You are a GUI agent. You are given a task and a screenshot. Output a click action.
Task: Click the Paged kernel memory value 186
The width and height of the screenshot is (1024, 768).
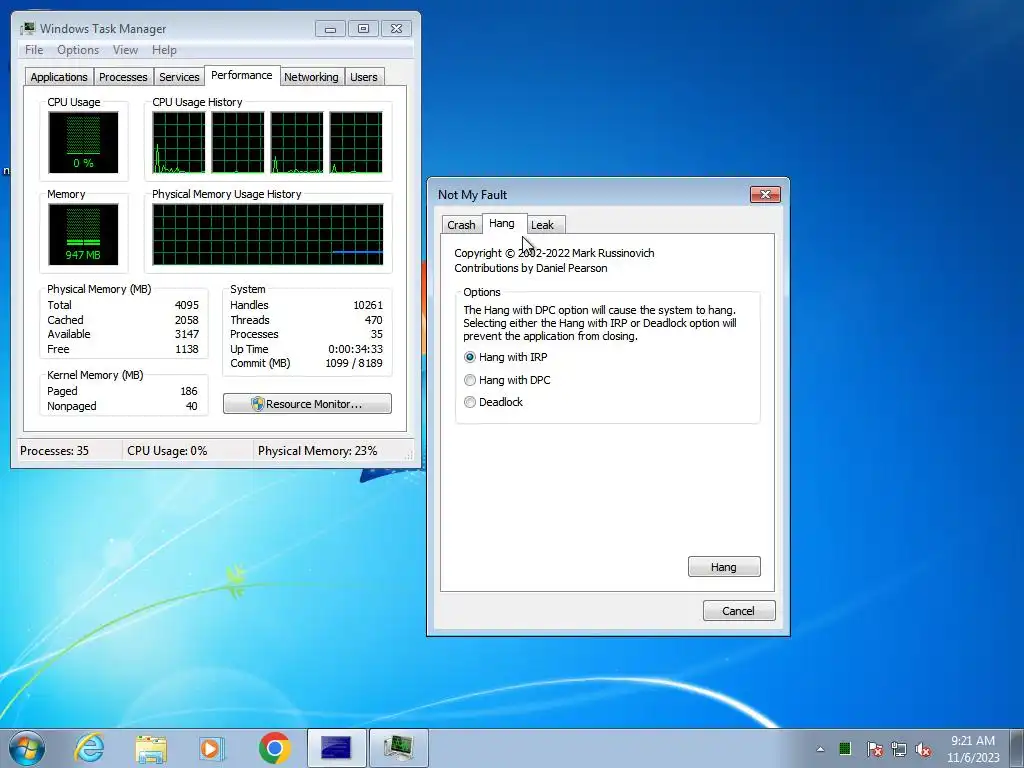[x=189, y=391]
